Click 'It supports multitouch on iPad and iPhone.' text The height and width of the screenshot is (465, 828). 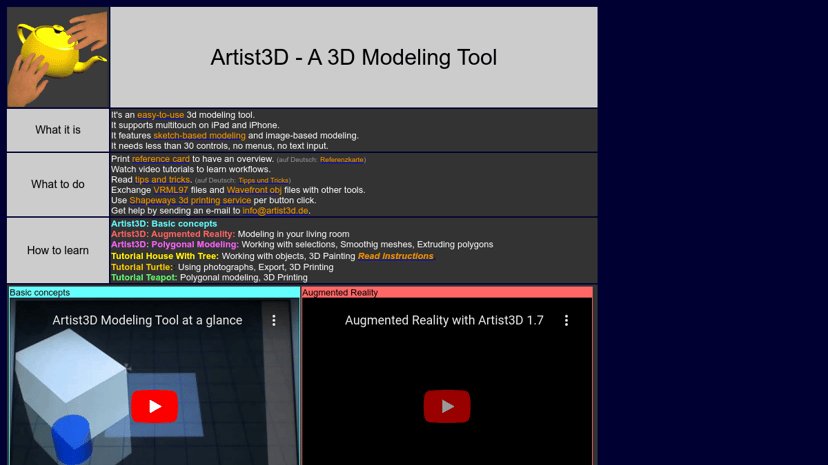tap(195, 125)
